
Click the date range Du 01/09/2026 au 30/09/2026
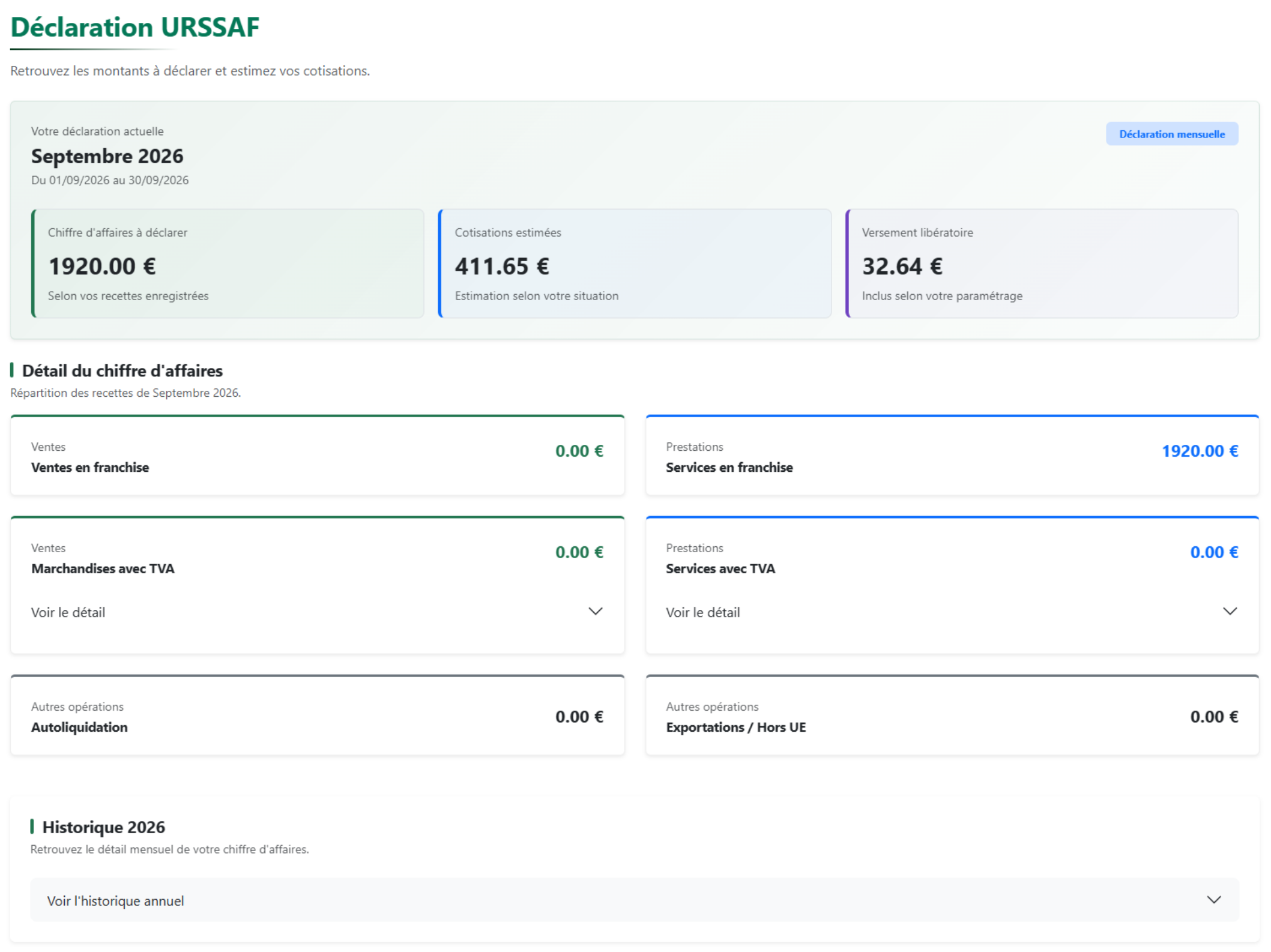(x=110, y=180)
